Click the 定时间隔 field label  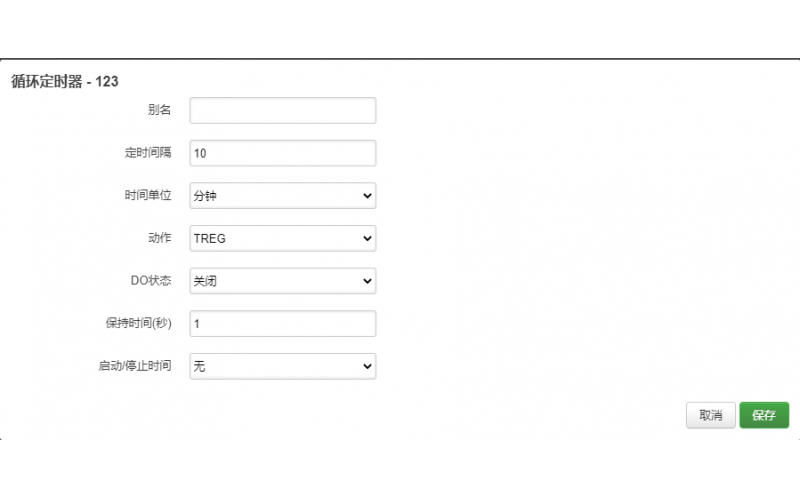click(x=147, y=153)
